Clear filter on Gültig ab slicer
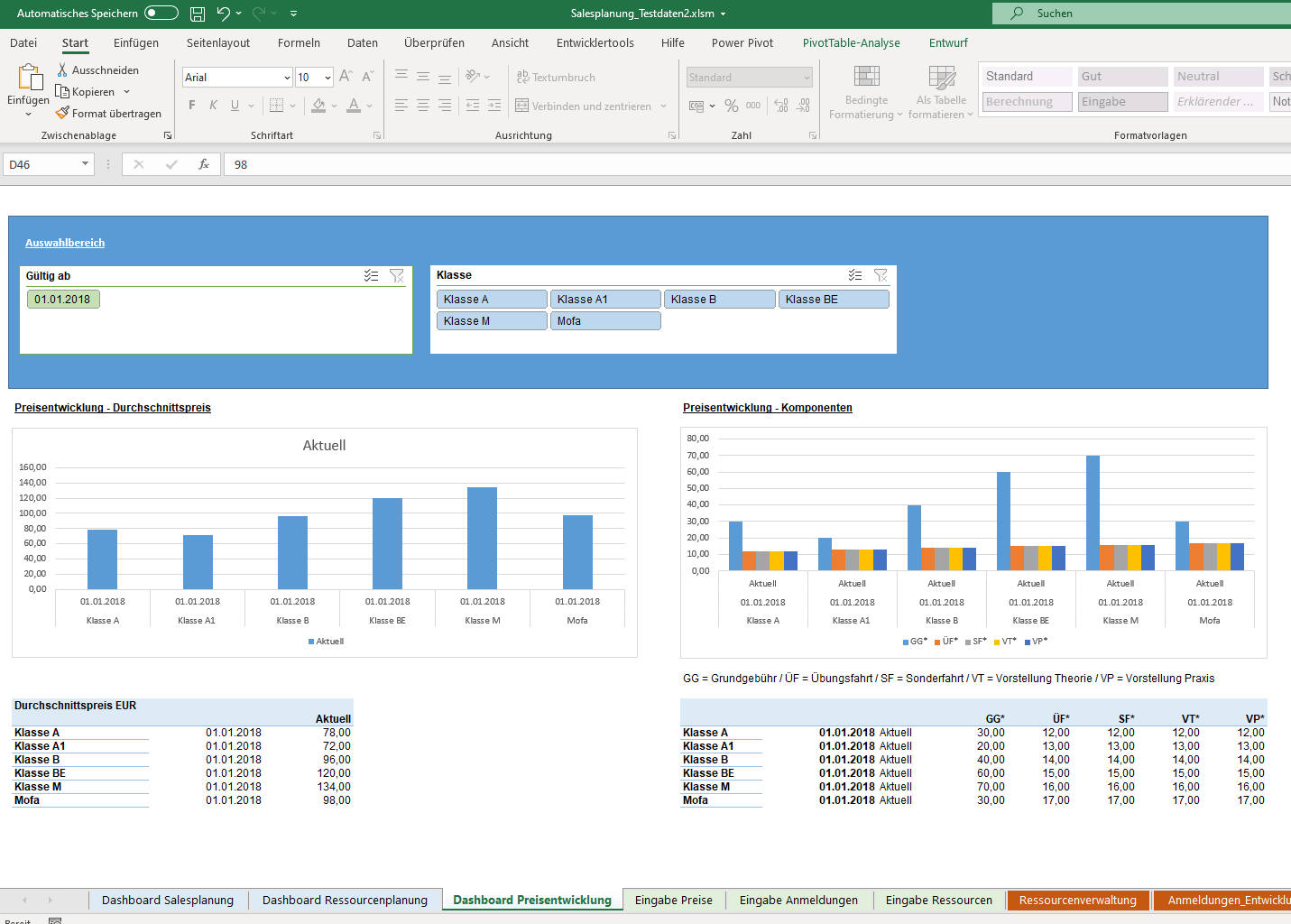Screen dimensions: 1291x924 pyautogui.click(x=397, y=275)
